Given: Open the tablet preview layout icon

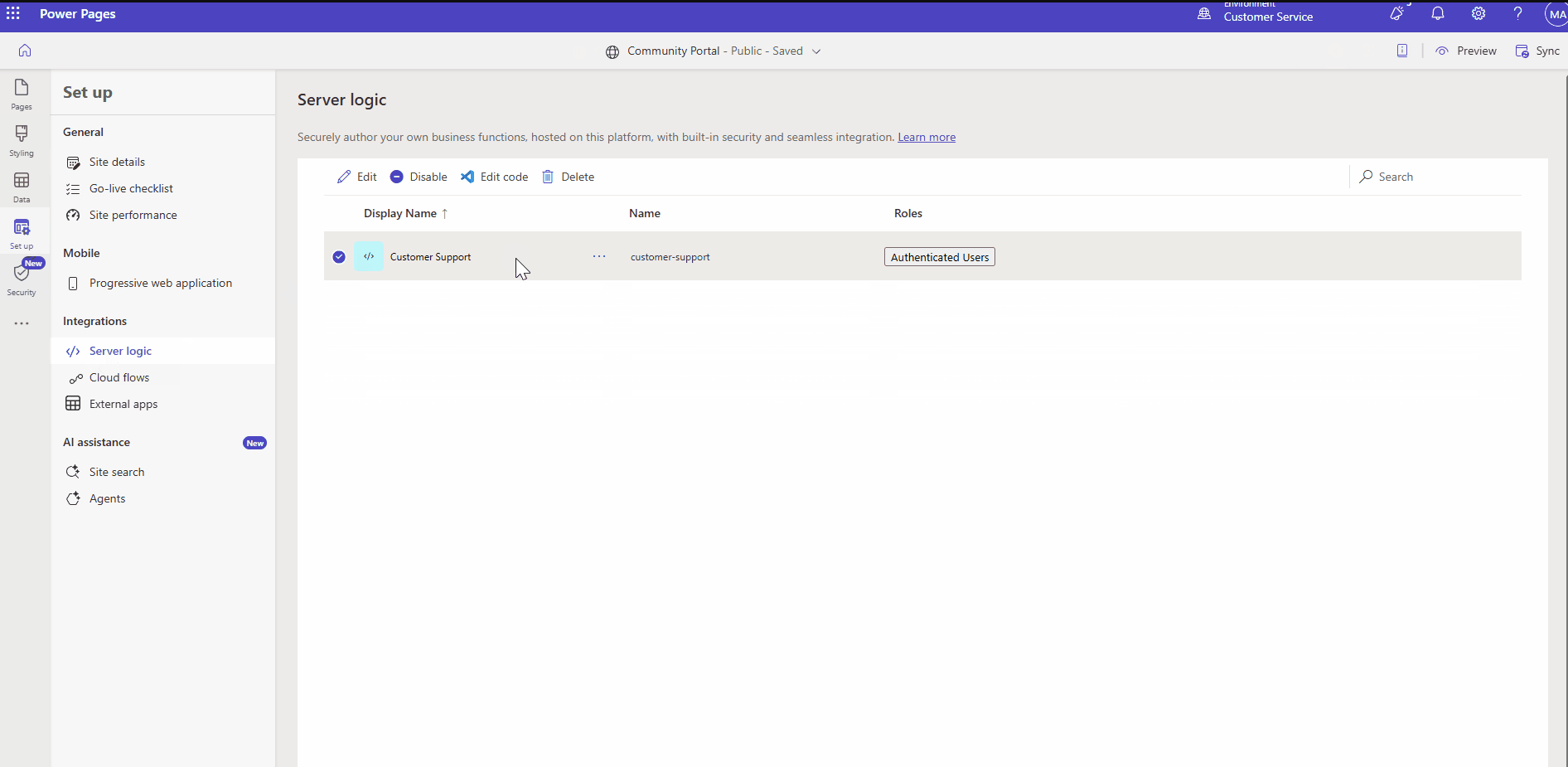Looking at the screenshot, I should tap(1402, 51).
